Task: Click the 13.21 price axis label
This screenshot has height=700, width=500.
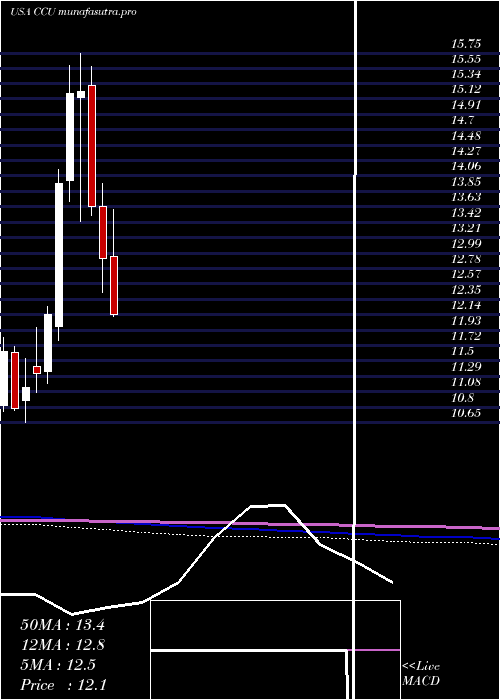Action: [466, 228]
